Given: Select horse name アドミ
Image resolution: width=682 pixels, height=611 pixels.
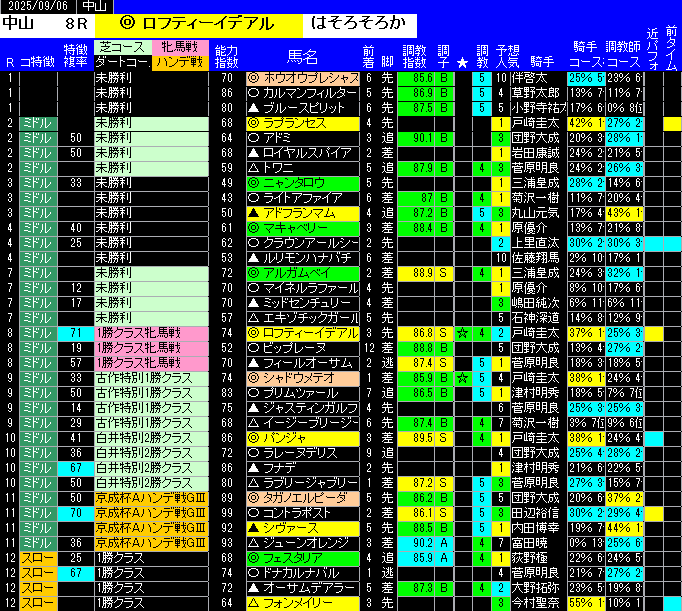Looking at the screenshot, I should click(x=303, y=138).
